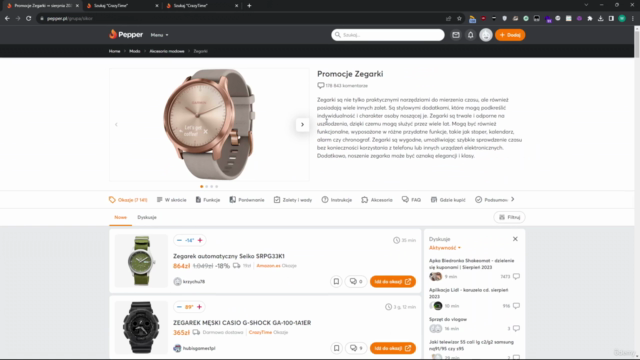The height and width of the screenshot is (360, 640).
Task: Open the browser extensions puzzle icon
Action: click(590, 18)
